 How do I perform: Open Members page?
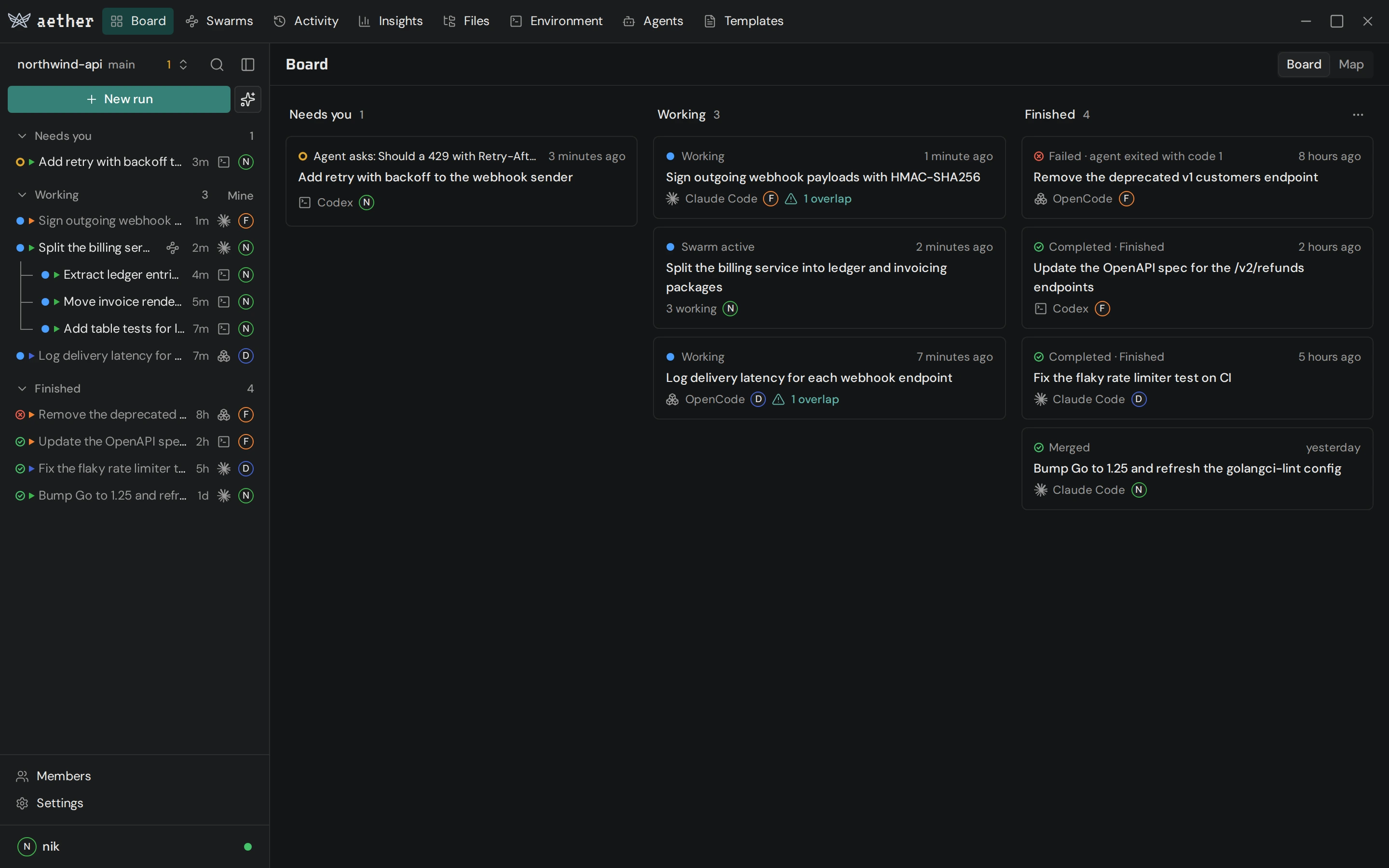pos(134,776)
